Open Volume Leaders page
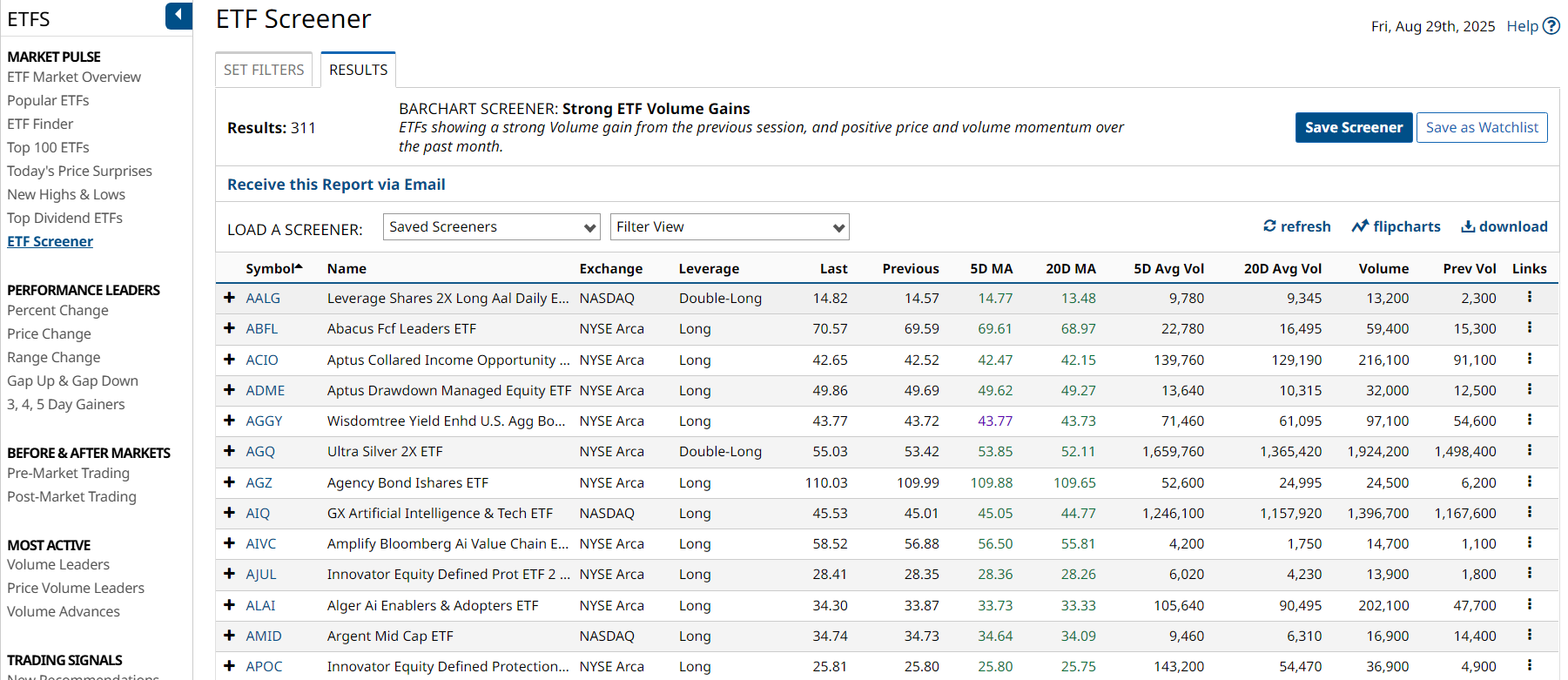Image resolution: width=1568 pixels, height=680 pixels. point(58,564)
